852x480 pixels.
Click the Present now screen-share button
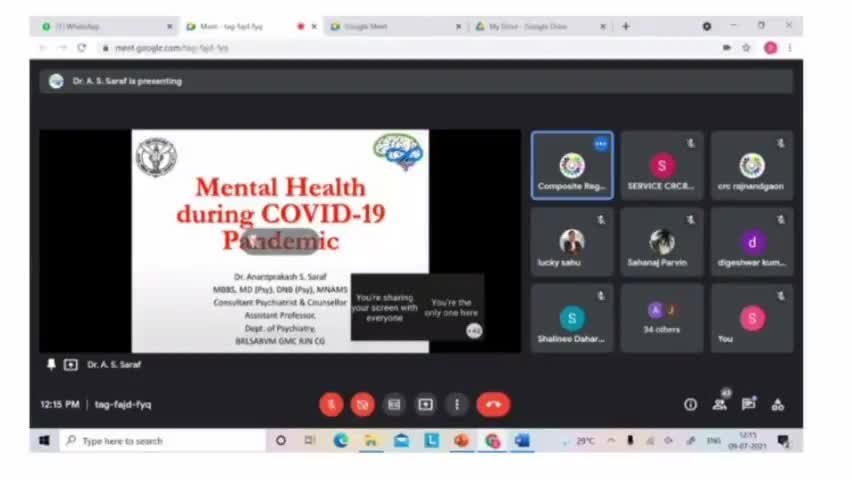(x=425, y=405)
